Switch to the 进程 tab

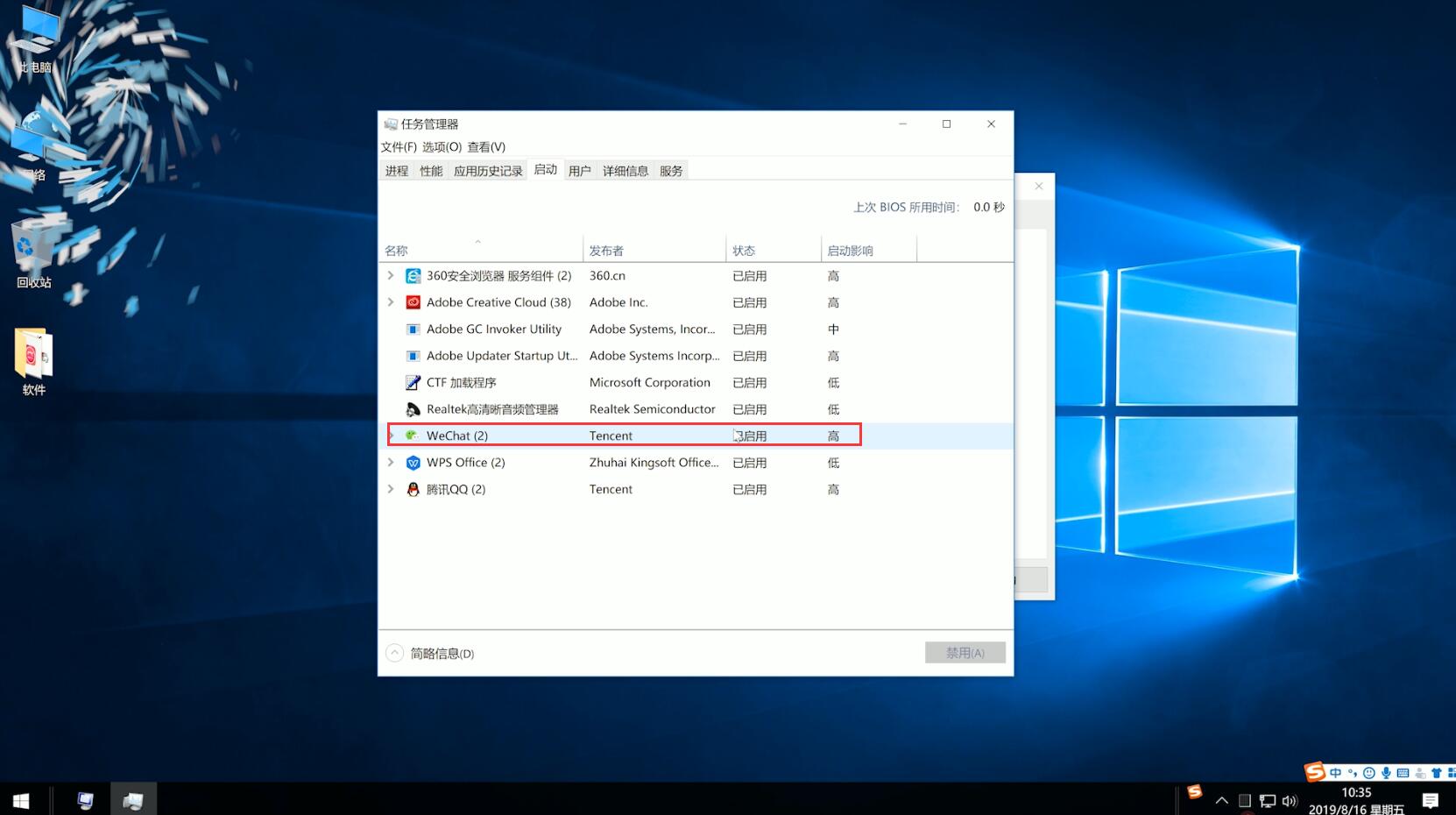(397, 171)
